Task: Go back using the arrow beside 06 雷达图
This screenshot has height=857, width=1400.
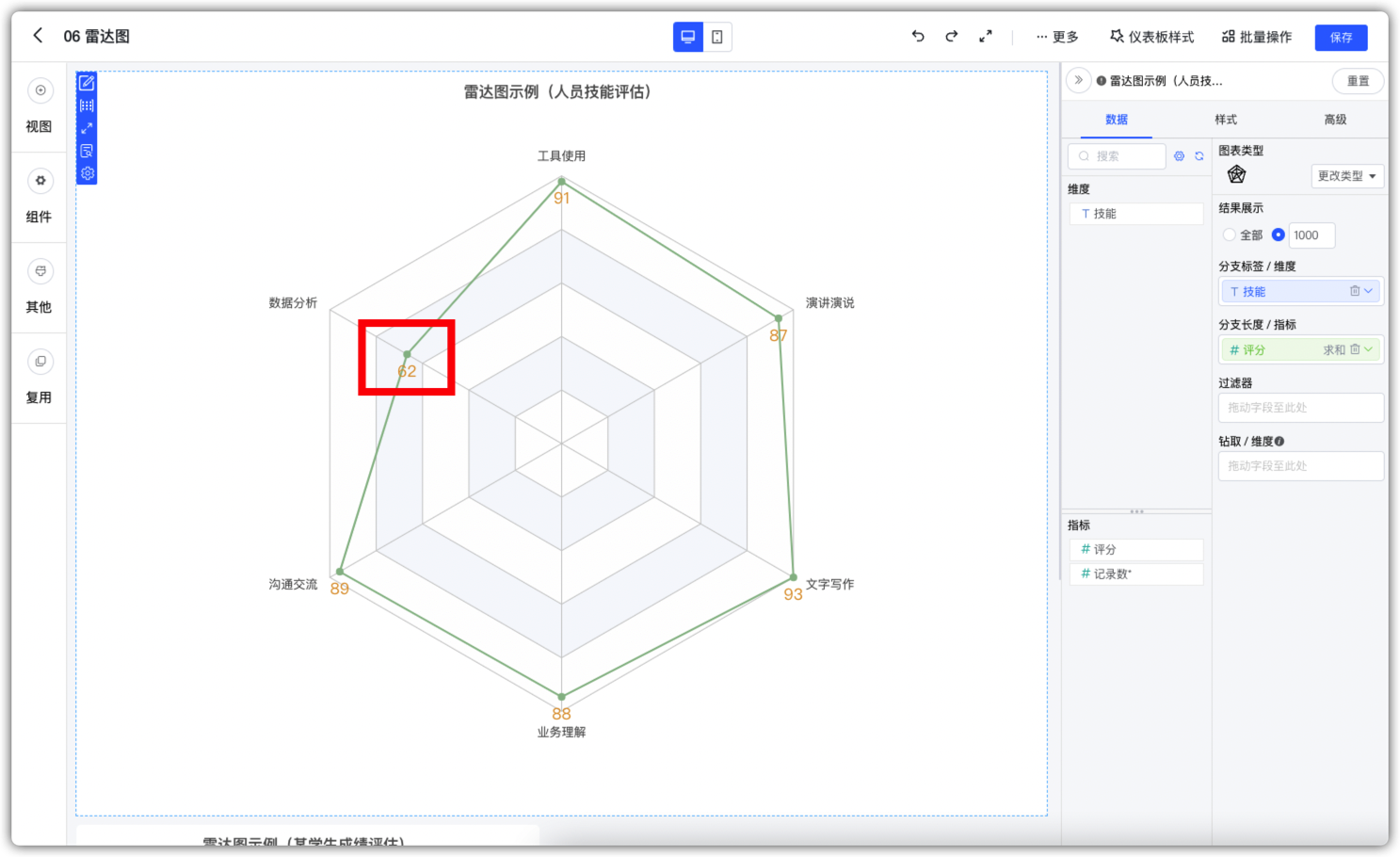Action: pyautogui.click(x=38, y=36)
